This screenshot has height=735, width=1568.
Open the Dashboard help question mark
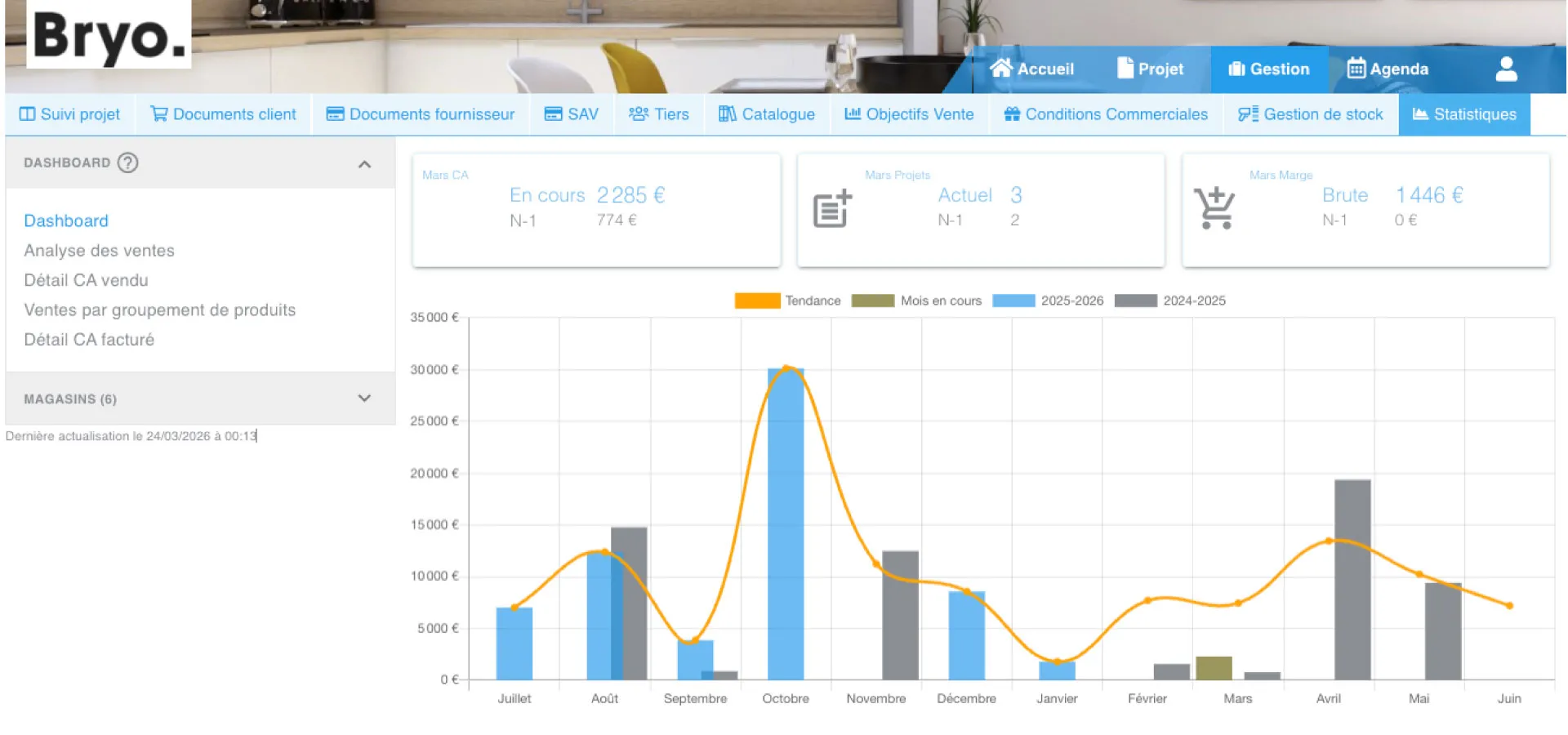[127, 163]
